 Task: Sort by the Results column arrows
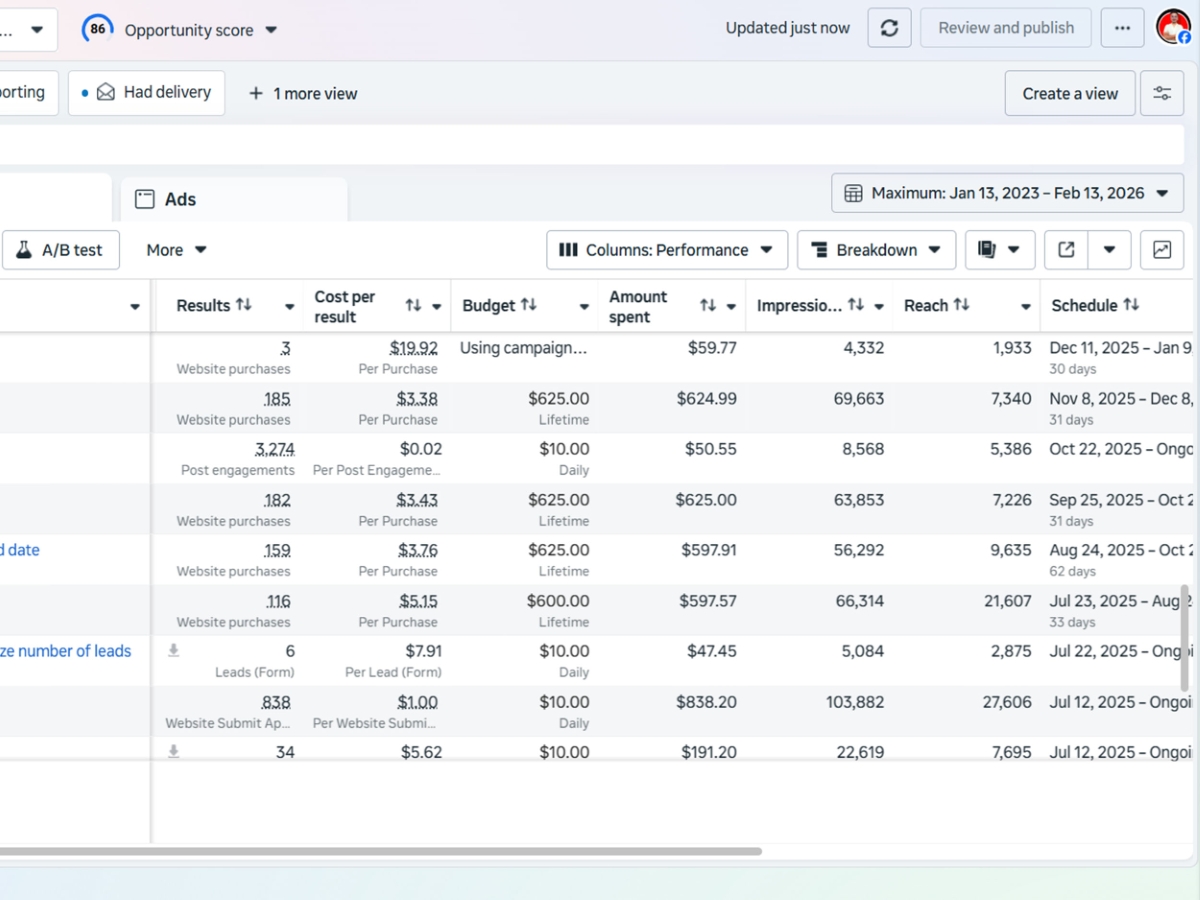coord(243,305)
